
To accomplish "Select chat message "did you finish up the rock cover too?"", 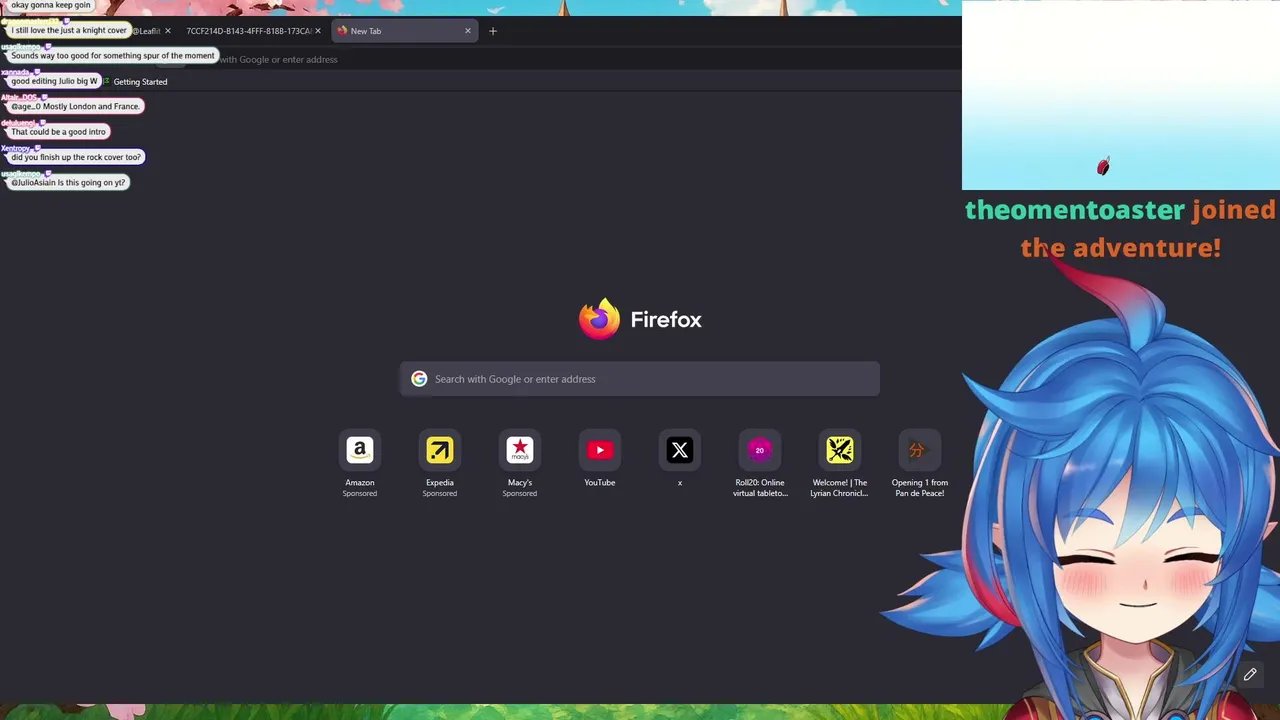I will pos(76,157).
